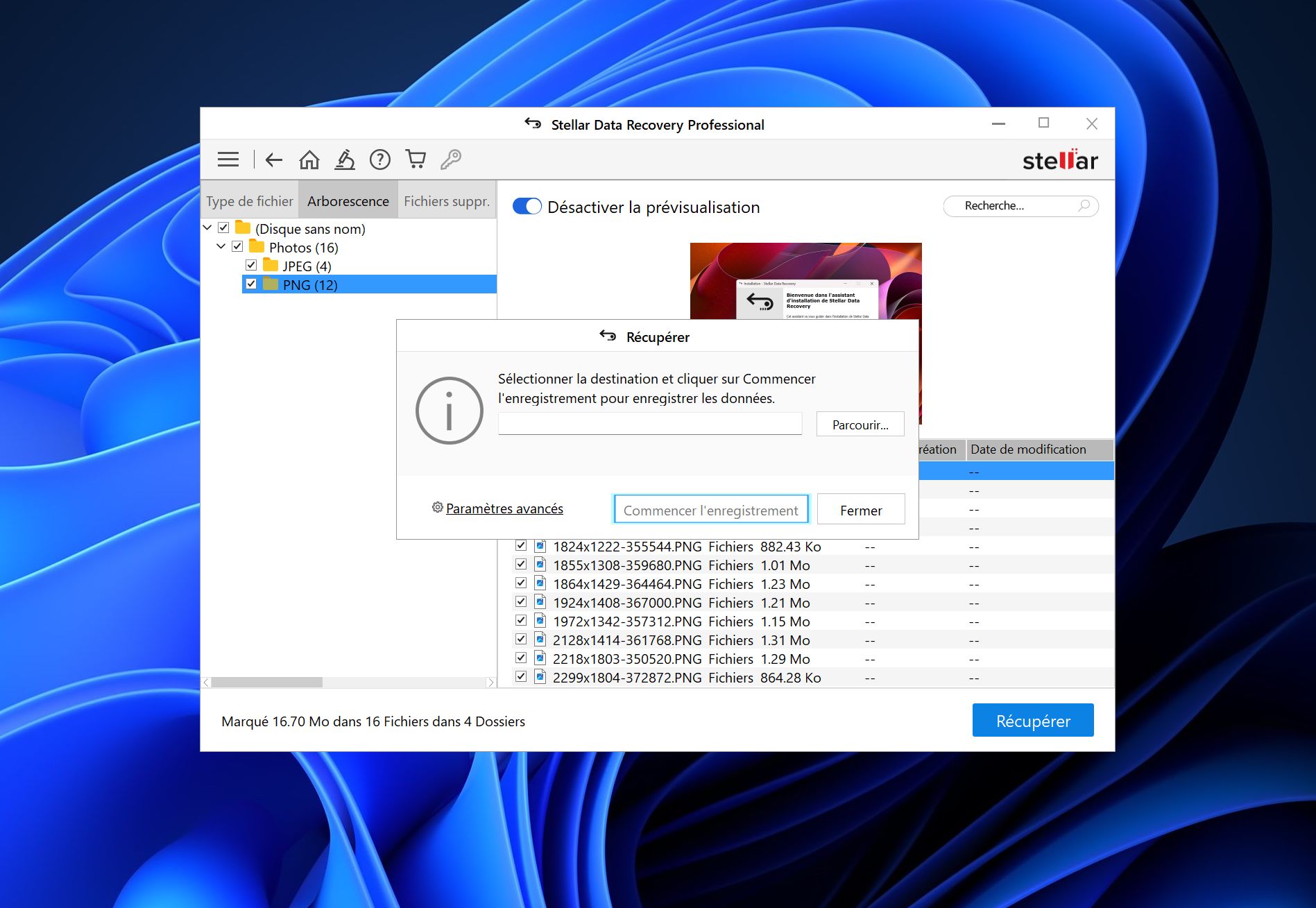The width and height of the screenshot is (1316, 908).
Task: Collapse the Photos (16) folder node
Action: [221, 246]
